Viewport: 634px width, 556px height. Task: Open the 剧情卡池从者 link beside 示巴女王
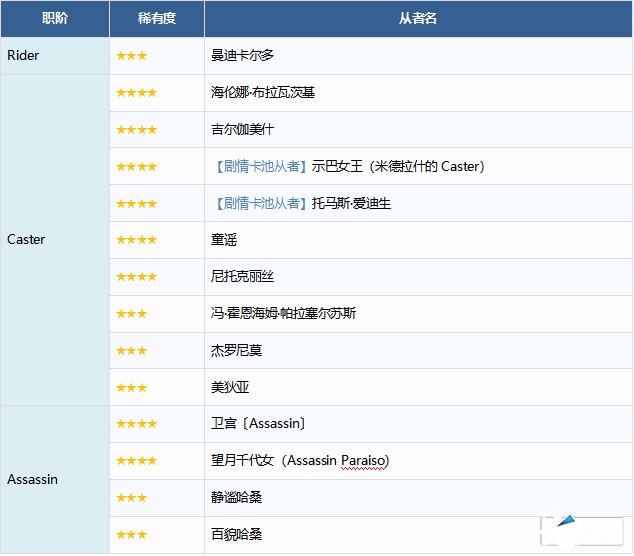pyautogui.click(x=259, y=166)
